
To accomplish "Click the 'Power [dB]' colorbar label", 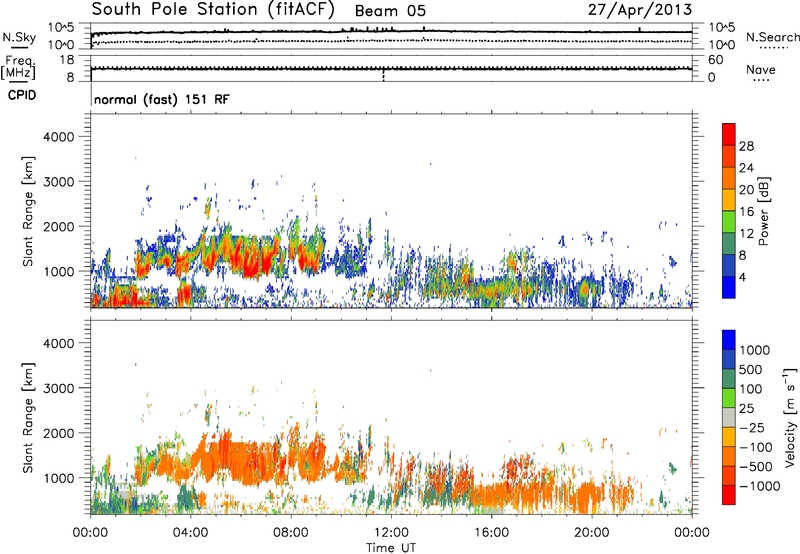I will [x=763, y=211].
